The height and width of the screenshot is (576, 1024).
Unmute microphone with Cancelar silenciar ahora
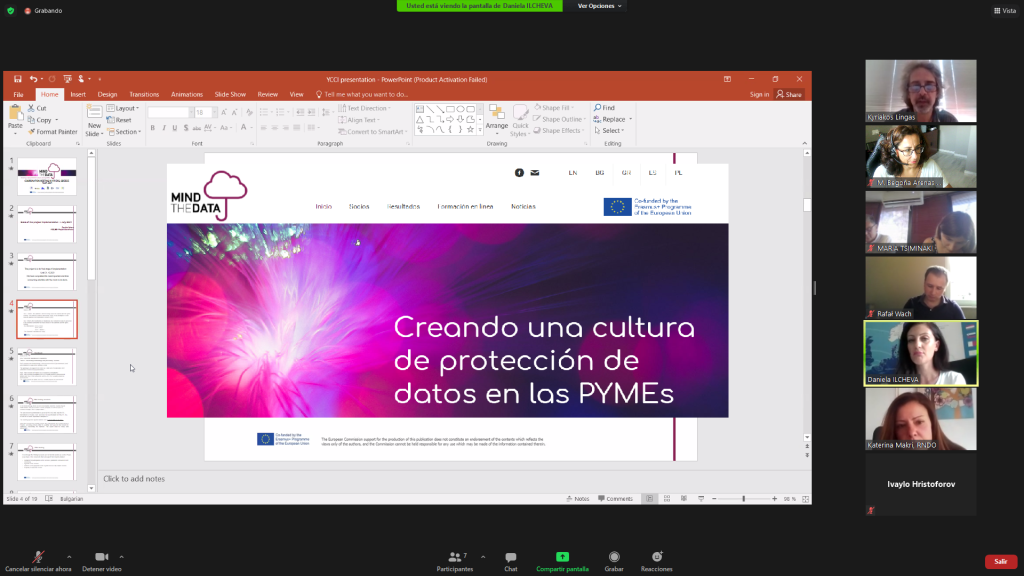coord(38,557)
